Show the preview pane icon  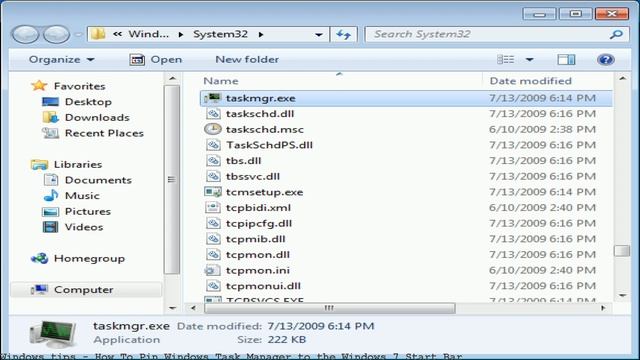(566, 60)
